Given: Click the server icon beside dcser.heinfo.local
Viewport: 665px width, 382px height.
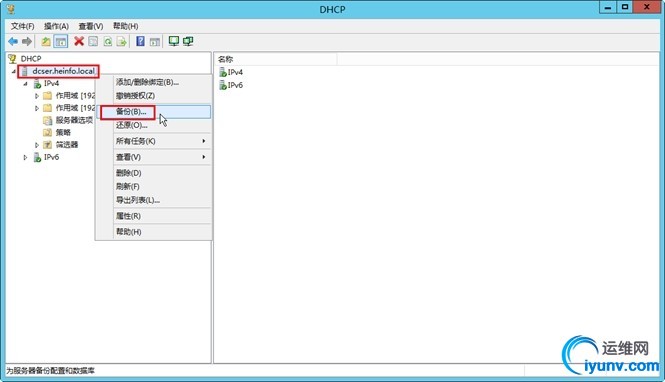Looking at the screenshot, I should click(25, 71).
